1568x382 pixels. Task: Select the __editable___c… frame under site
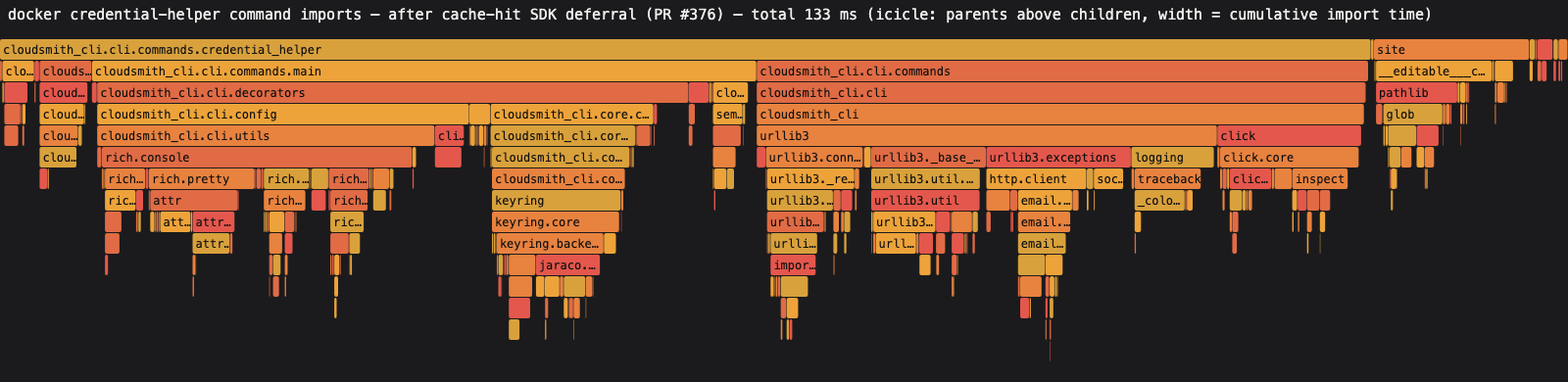tap(1434, 72)
